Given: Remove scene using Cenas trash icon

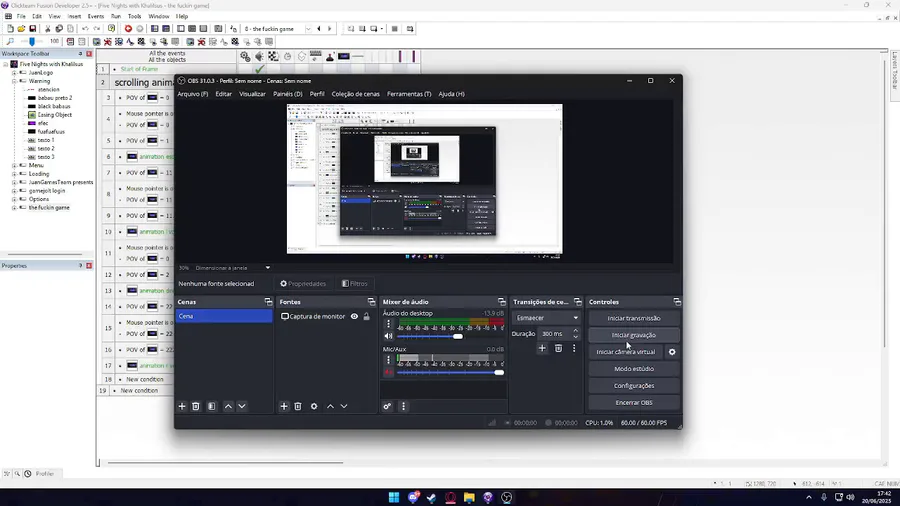Looking at the screenshot, I should click(x=196, y=406).
